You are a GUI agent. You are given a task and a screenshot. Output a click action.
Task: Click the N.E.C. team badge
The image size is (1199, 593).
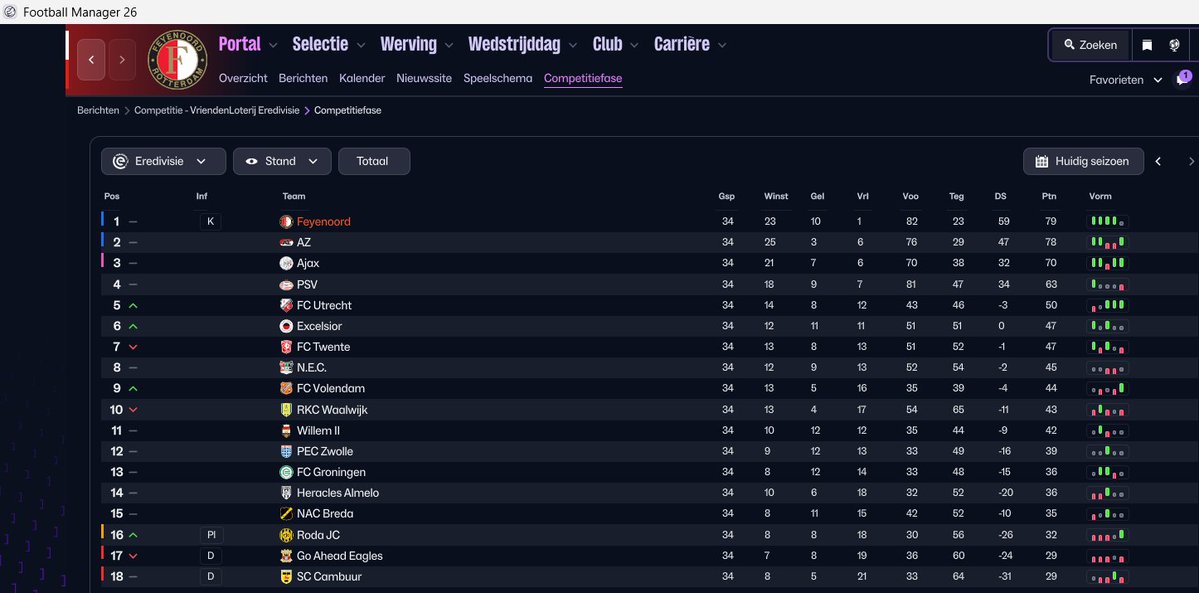point(286,368)
